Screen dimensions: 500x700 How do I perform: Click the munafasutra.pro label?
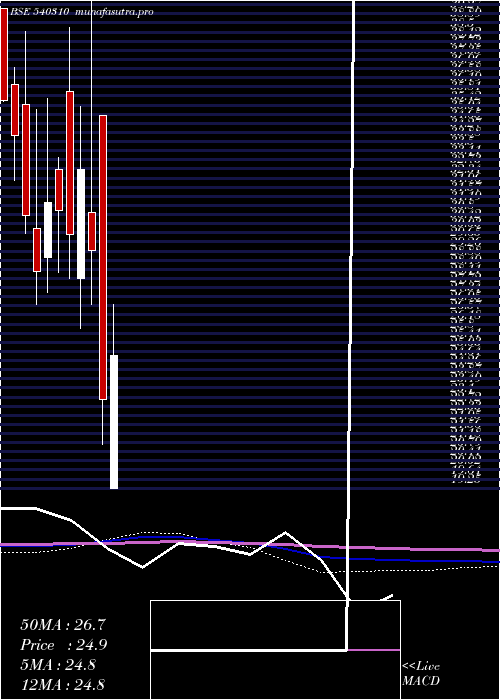click(115, 12)
